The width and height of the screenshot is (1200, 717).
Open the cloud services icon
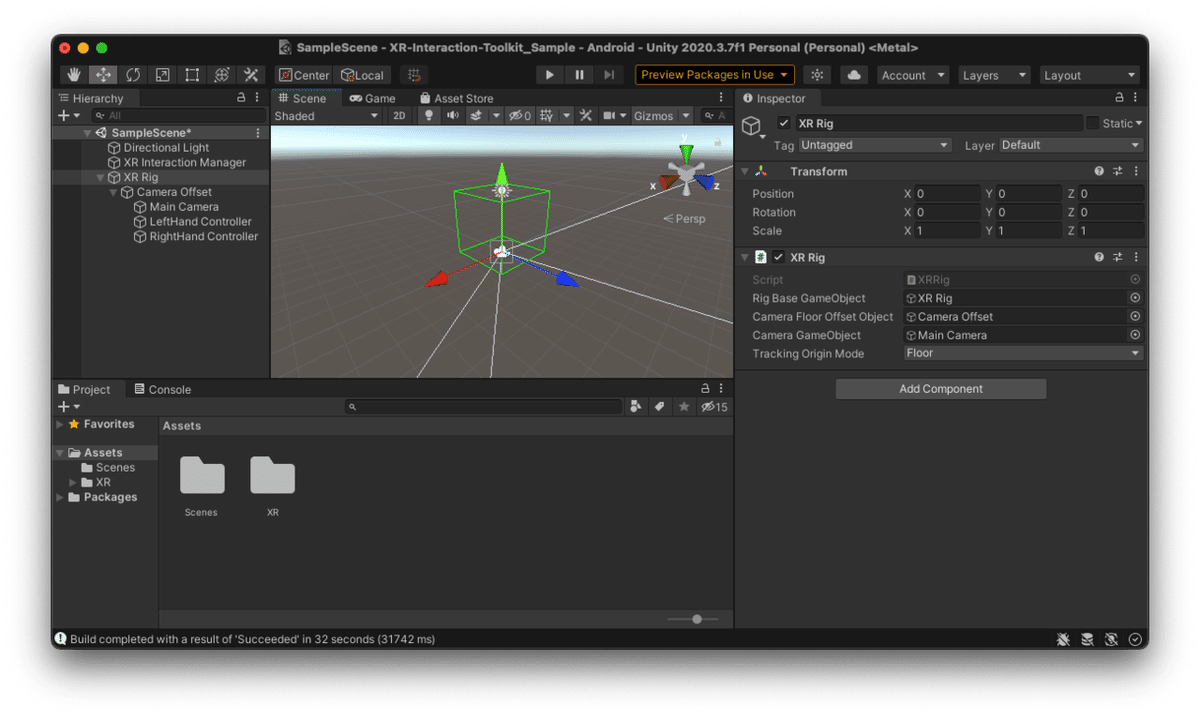[853, 75]
